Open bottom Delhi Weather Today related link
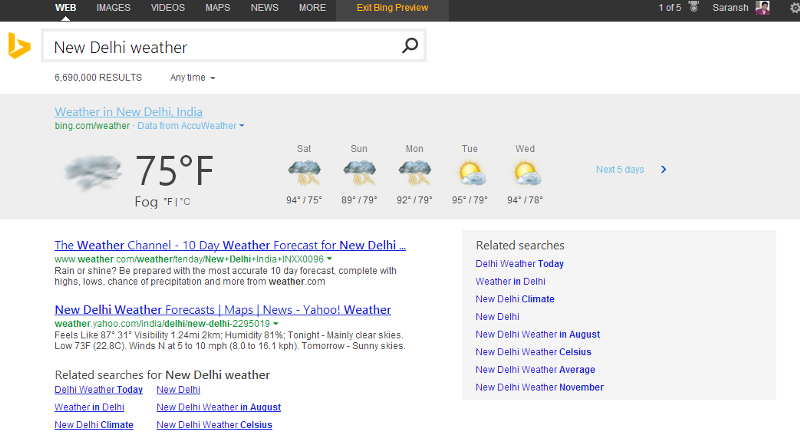 98,390
